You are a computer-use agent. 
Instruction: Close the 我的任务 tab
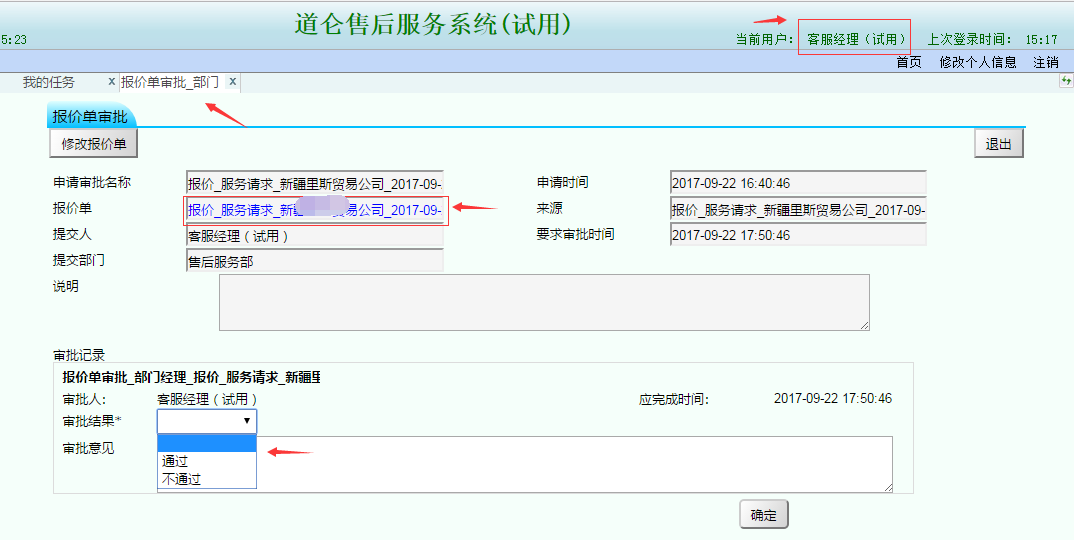(112, 82)
